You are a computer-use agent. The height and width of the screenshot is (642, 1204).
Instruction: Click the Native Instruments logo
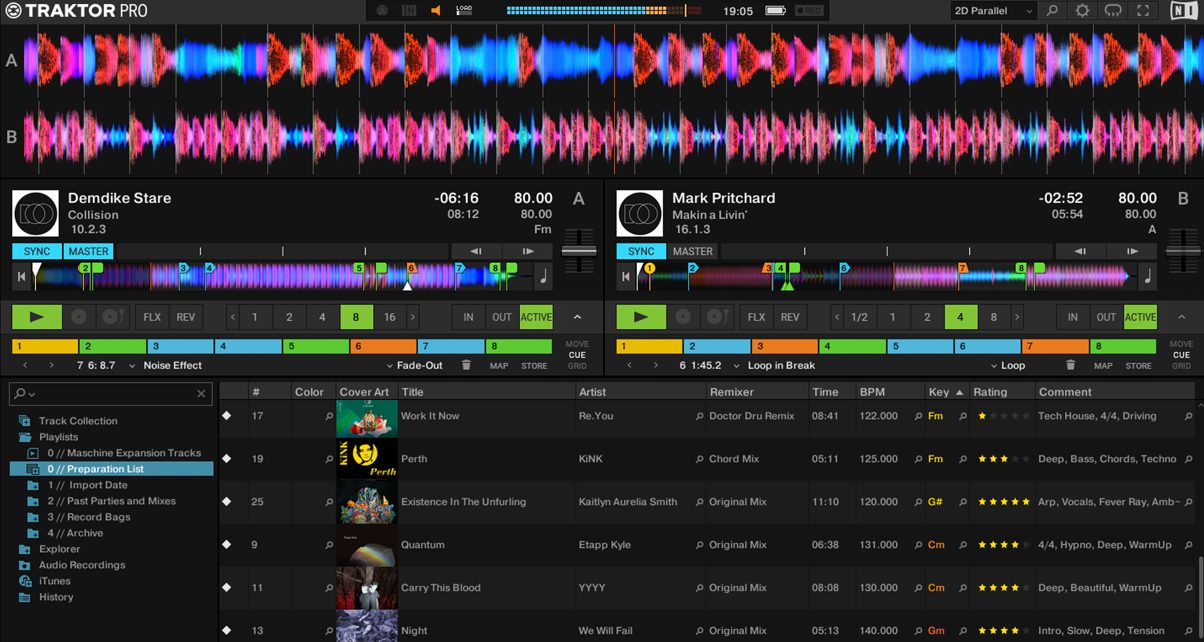[x=1183, y=11]
